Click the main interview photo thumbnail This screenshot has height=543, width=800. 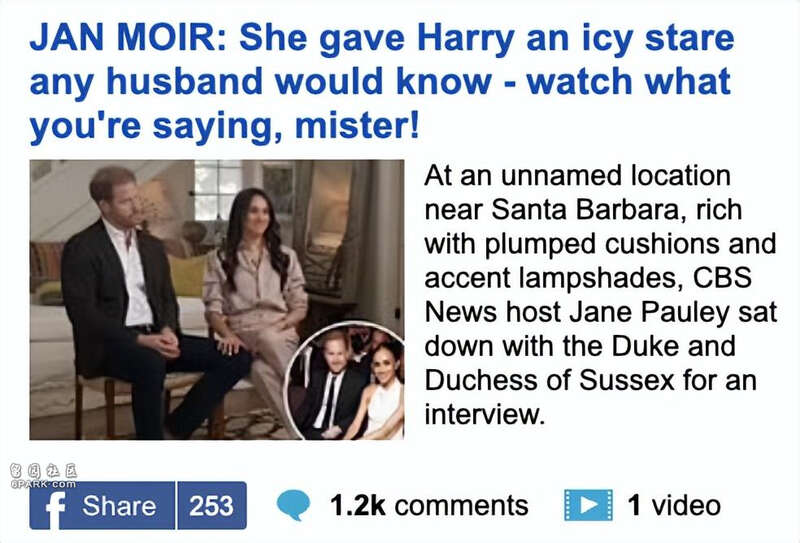pyautogui.click(x=217, y=300)
